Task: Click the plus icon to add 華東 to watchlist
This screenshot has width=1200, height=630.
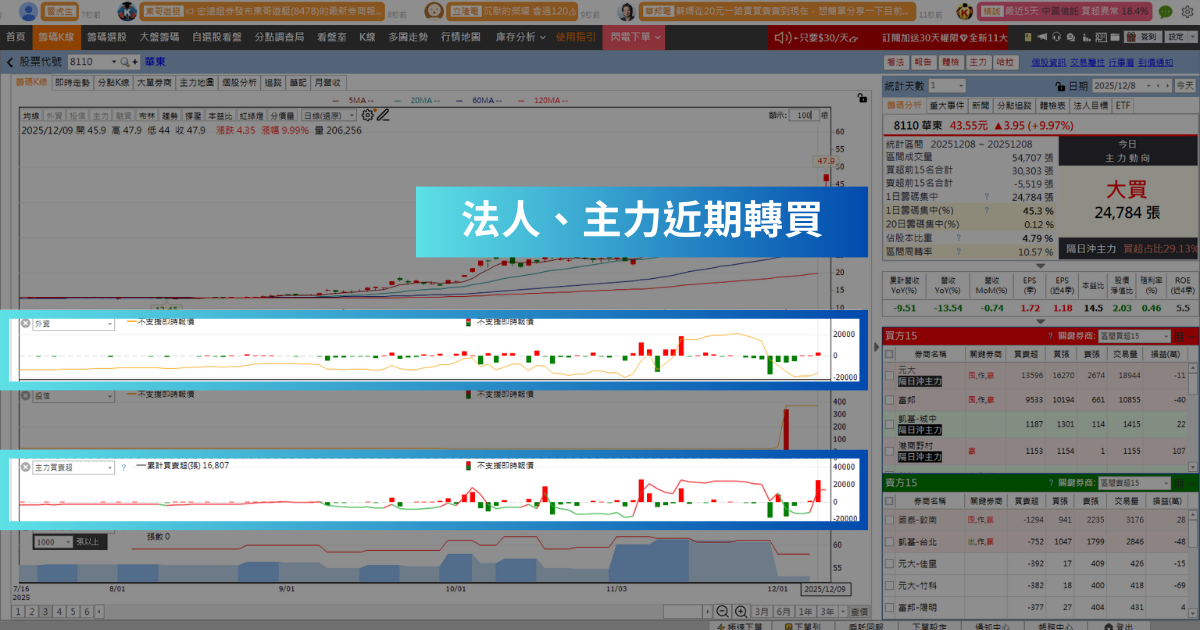Action: tap(135, 62)
